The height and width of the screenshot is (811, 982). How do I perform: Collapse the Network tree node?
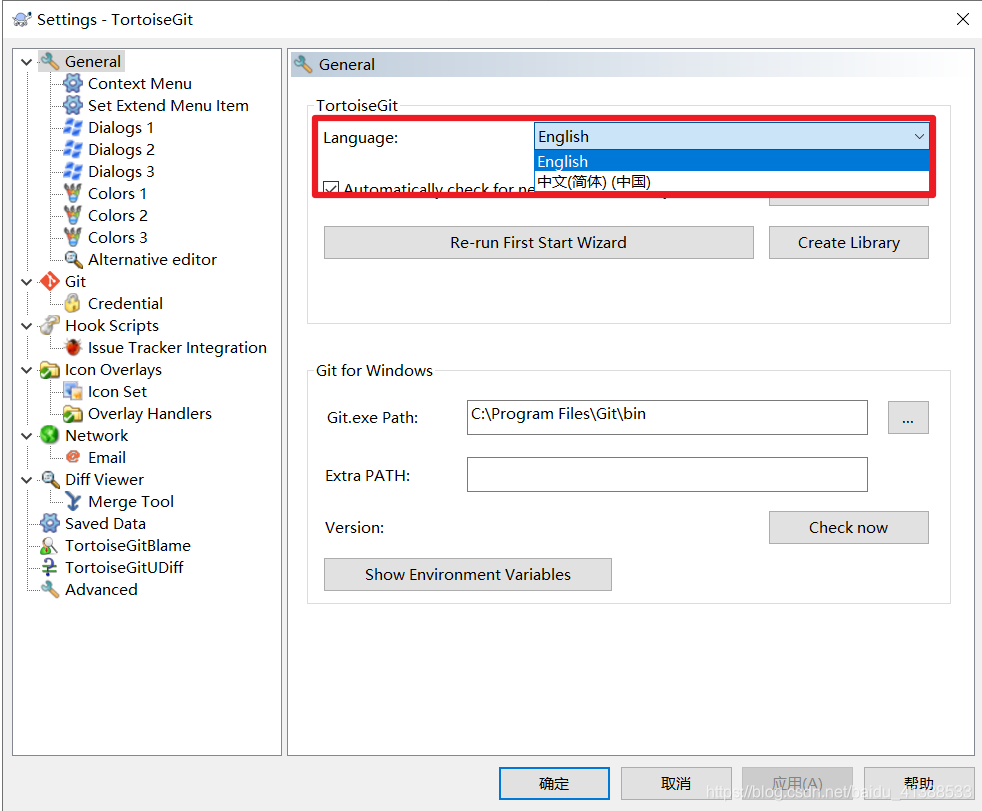26,436
